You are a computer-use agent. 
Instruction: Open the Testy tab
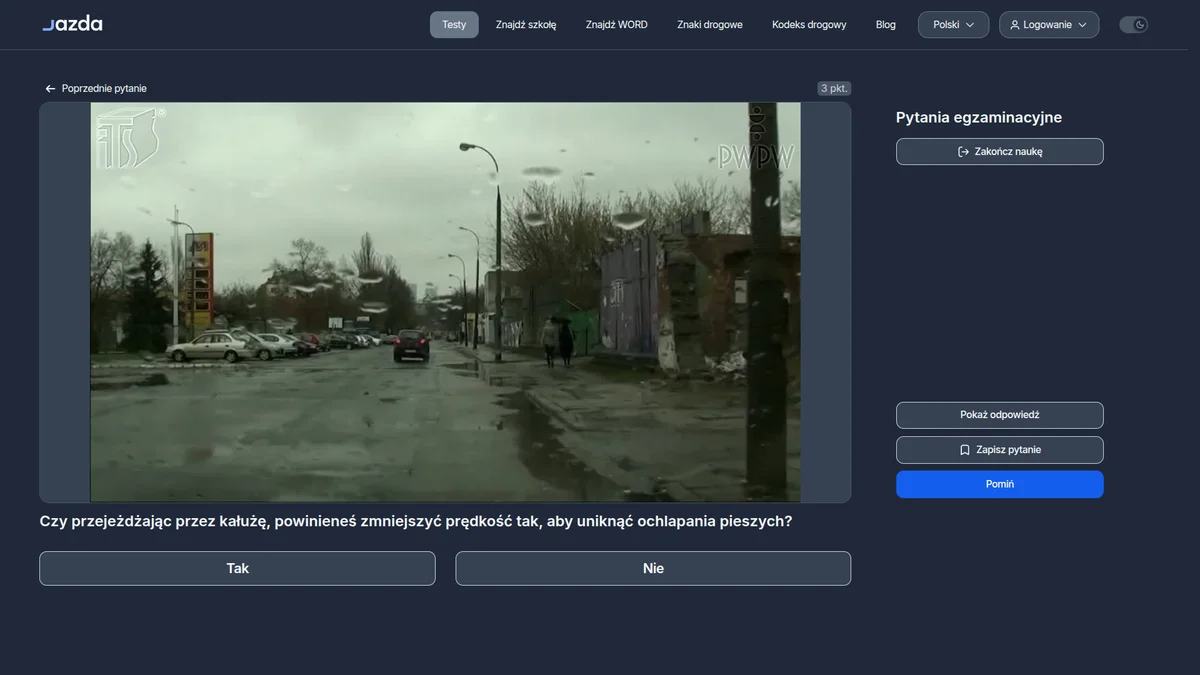tap(454, 25)
